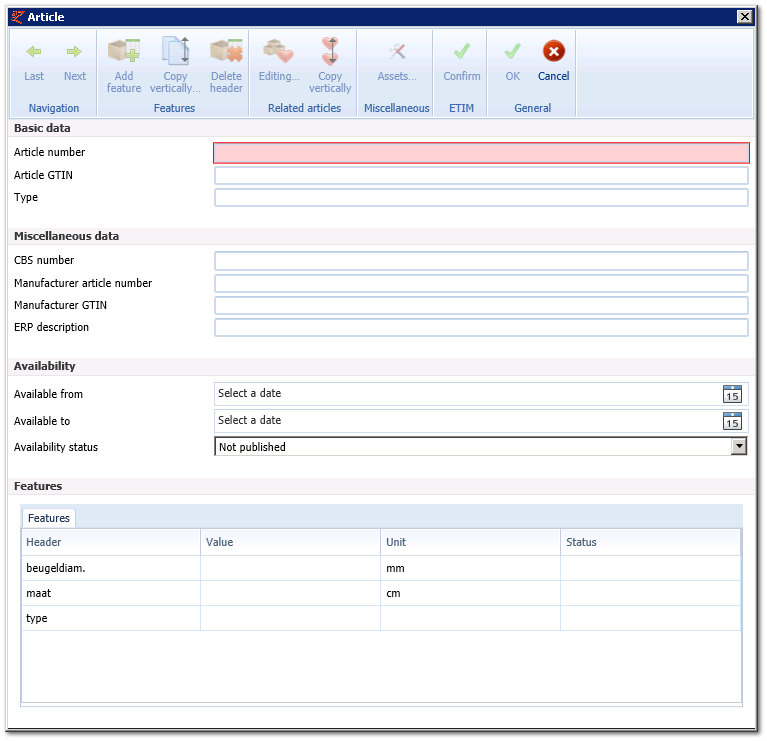Click the Delete header icon
Viewport: 767px width, 741px height.
(x=226, y=50)
